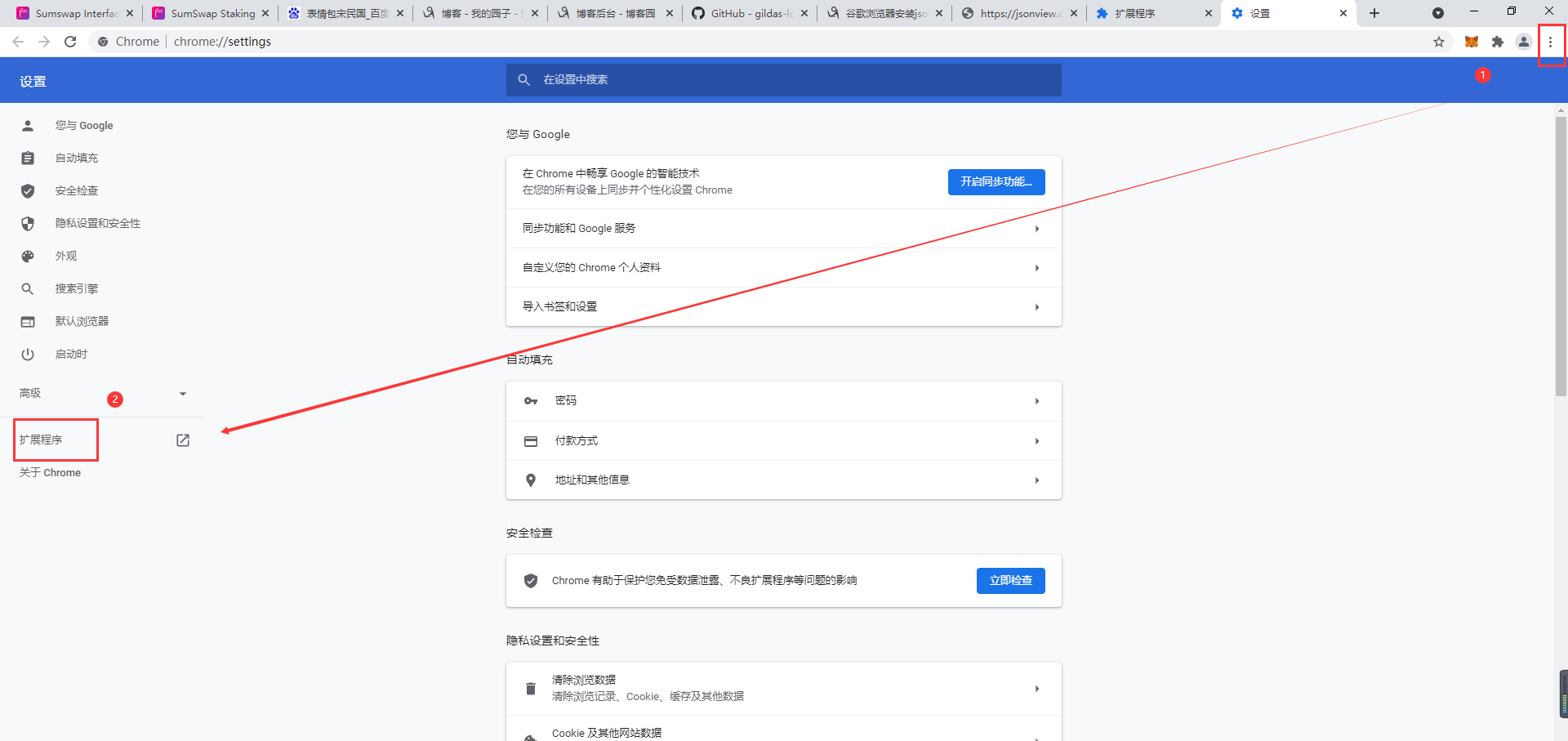
Task: Select 启动时 text in sidebar
Action: [71, 354]
